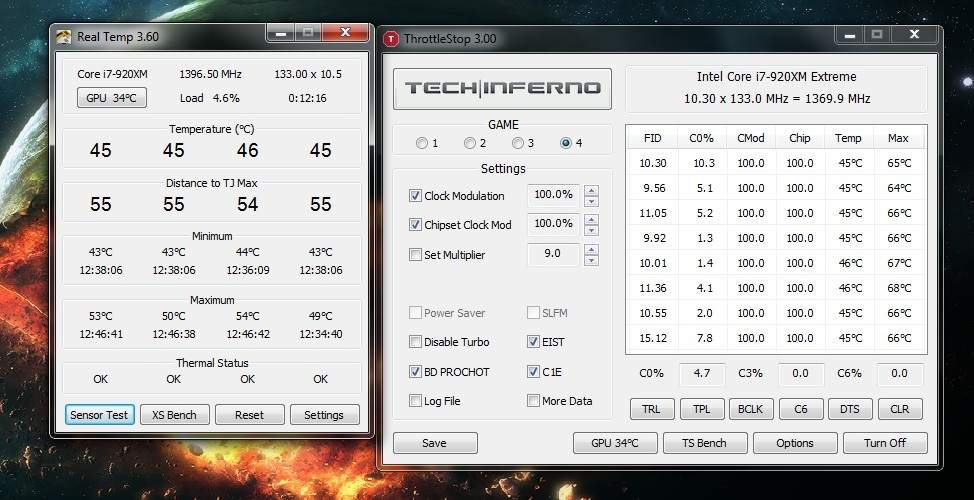Click the Save button in ThrottleStop

(435, 443)
